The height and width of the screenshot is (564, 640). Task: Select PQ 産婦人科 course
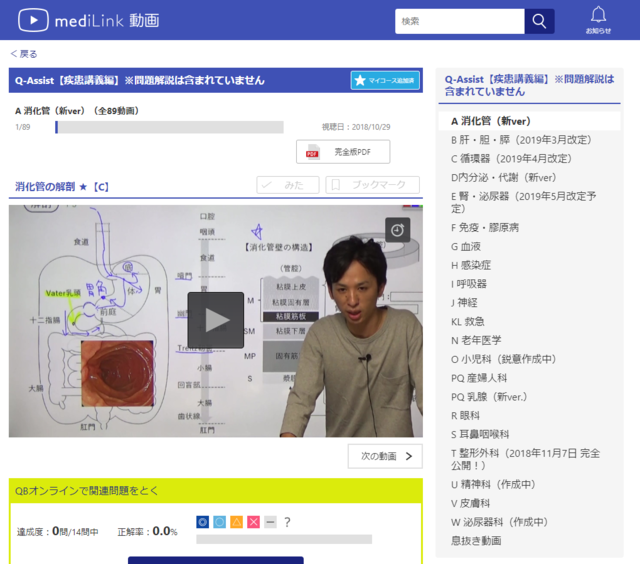point(479,378)
